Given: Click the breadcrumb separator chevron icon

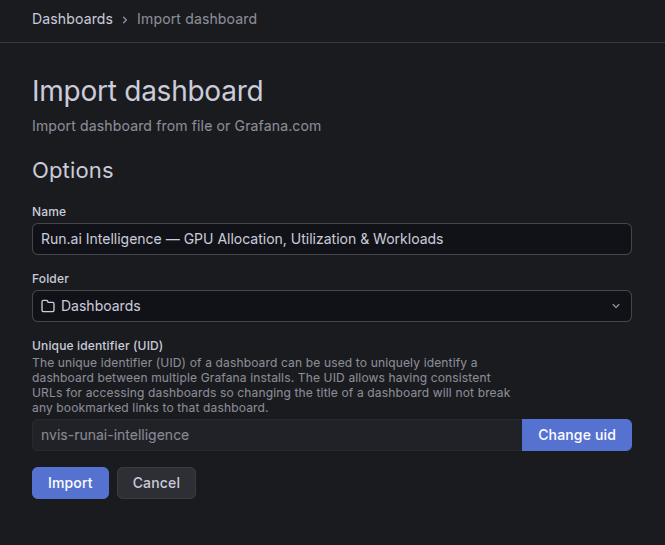Looking at the screenshot, I should tap(125, 20).
